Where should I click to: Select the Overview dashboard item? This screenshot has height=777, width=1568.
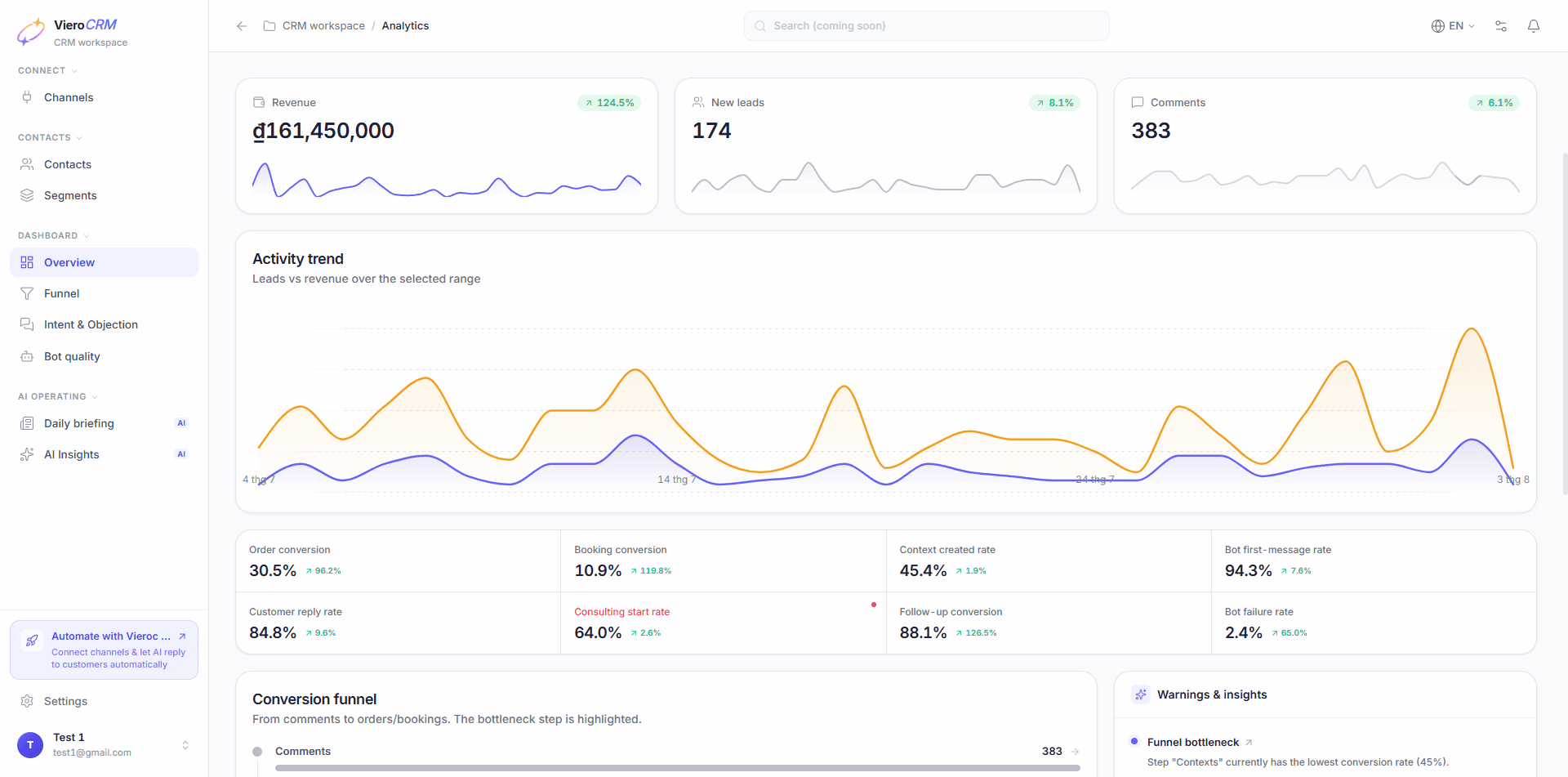tap(104, 262)
